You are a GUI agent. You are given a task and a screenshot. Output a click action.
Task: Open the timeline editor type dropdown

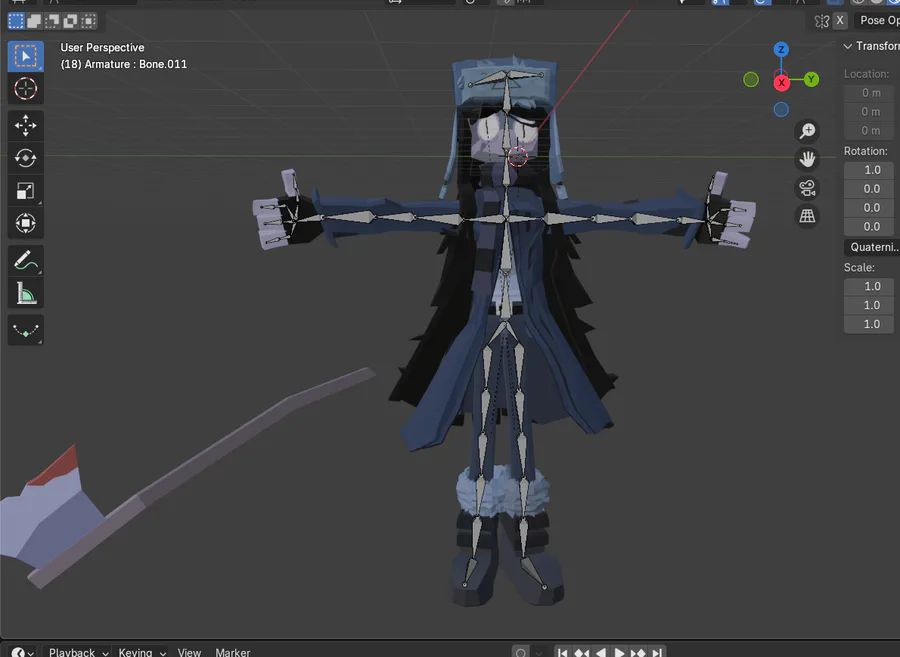coord(23,652)
